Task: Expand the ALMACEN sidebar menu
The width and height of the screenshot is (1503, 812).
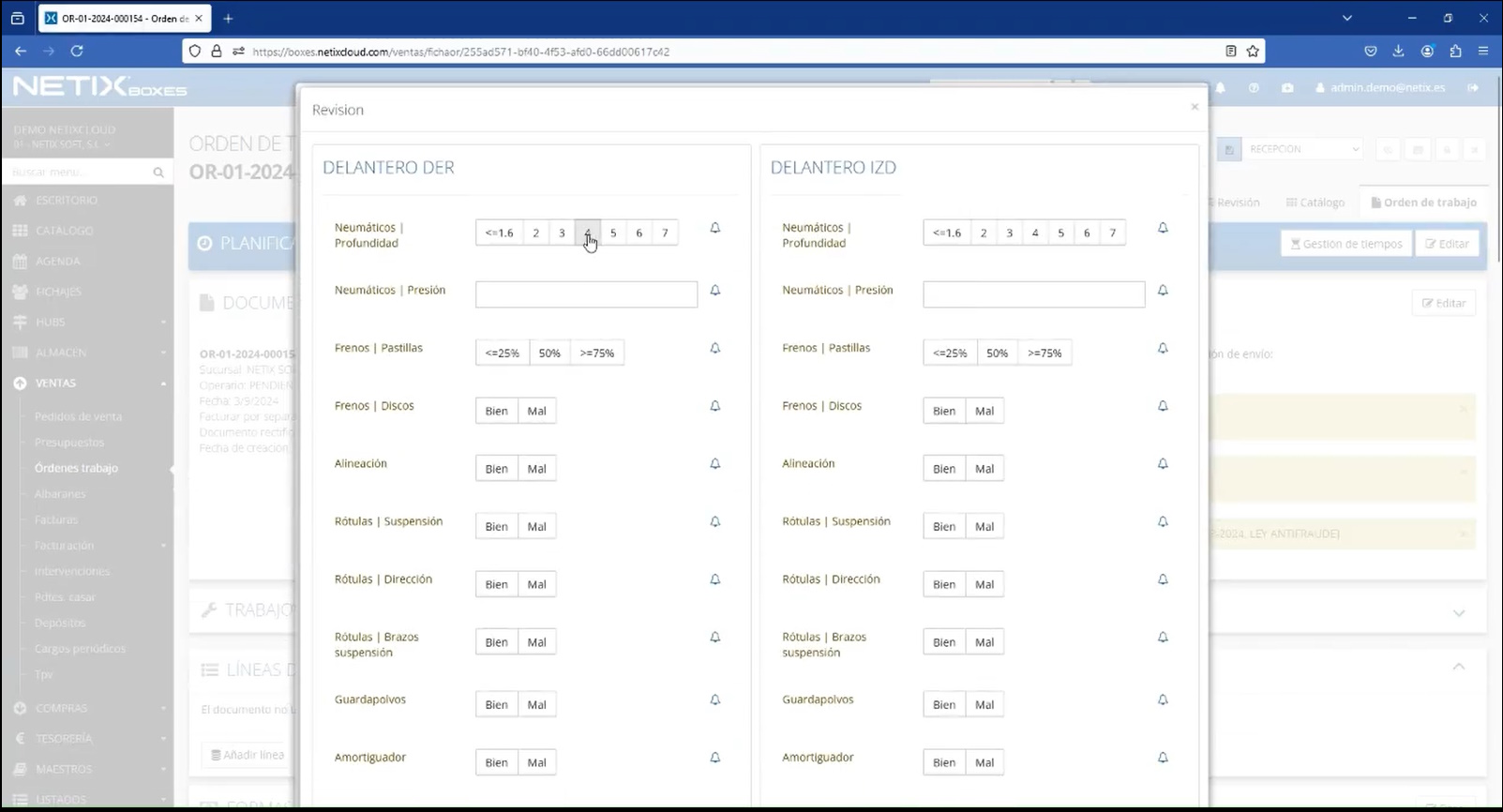Action: click(x=86, y=353)
